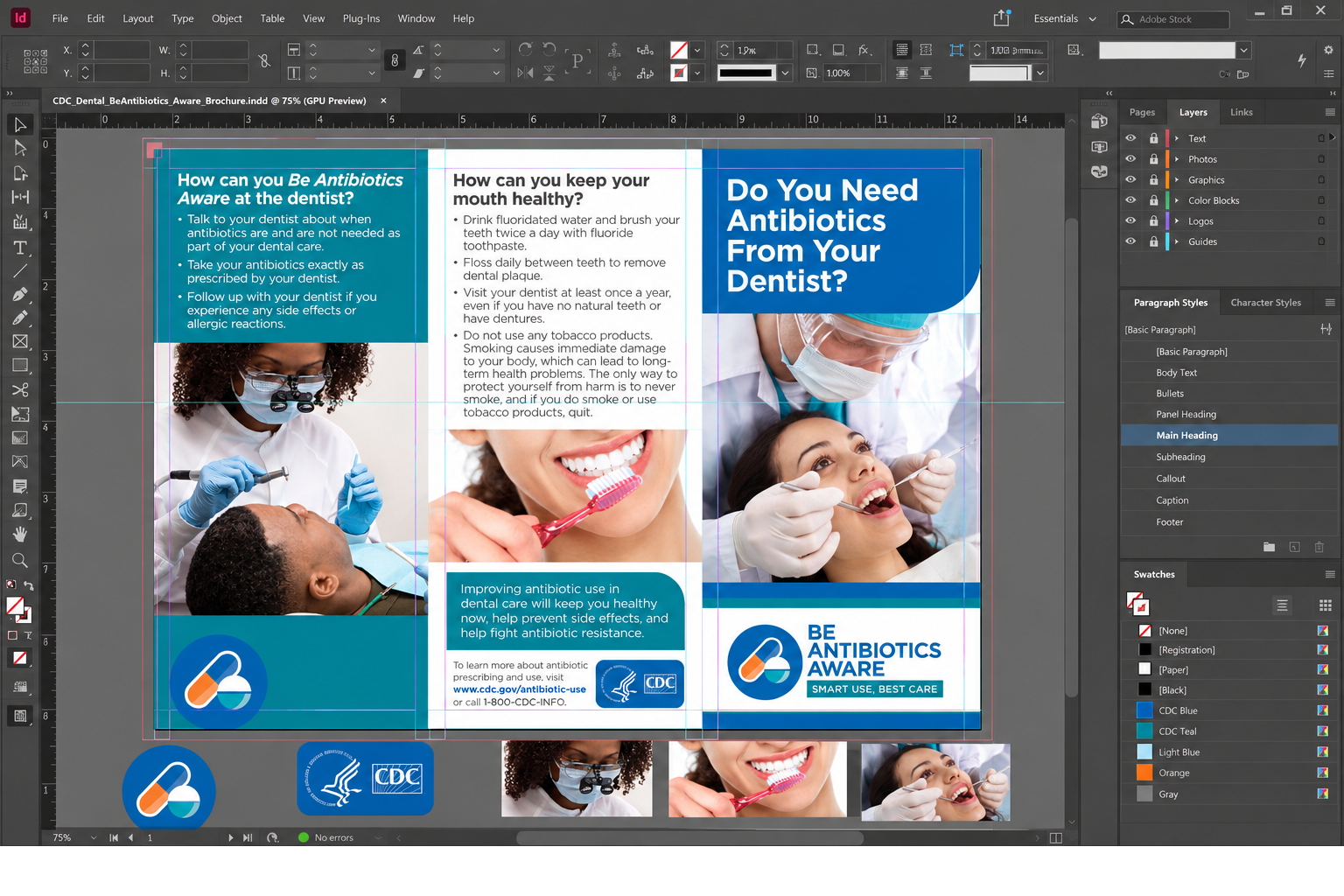Apply the Callout paragraph style

coord(1229,479)
